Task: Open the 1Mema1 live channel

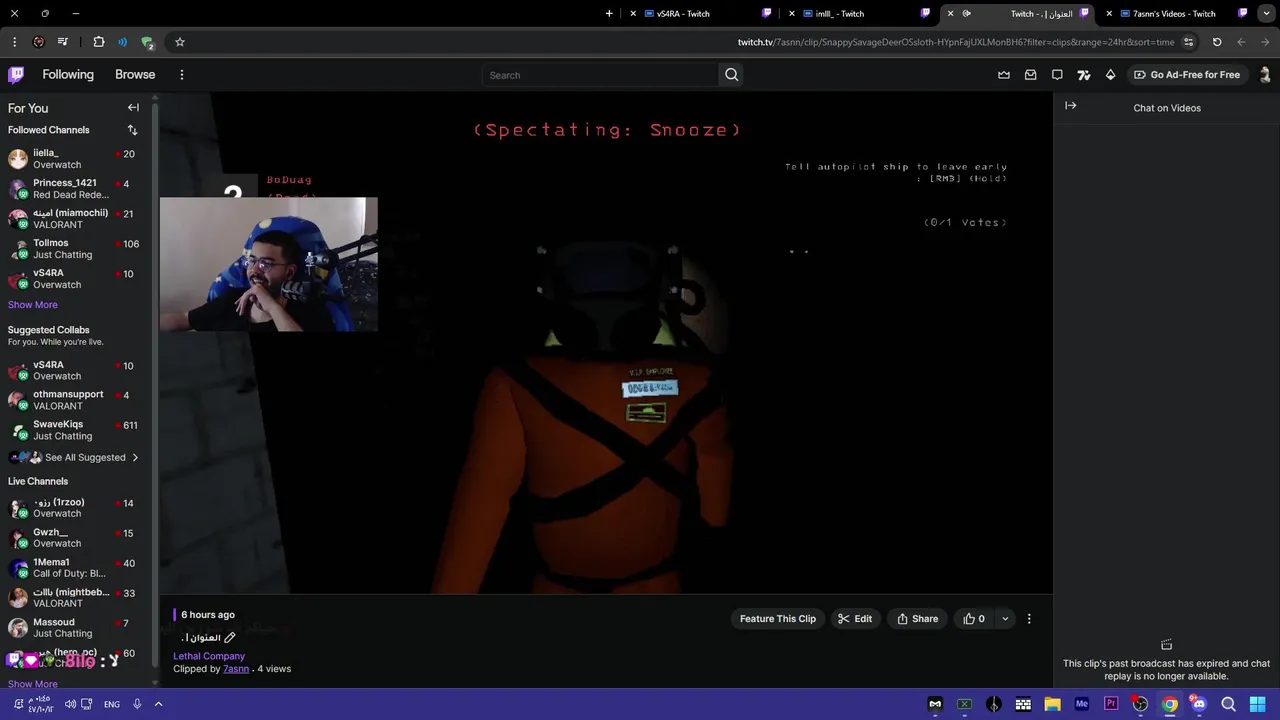Action: click(x=76, y=568)
